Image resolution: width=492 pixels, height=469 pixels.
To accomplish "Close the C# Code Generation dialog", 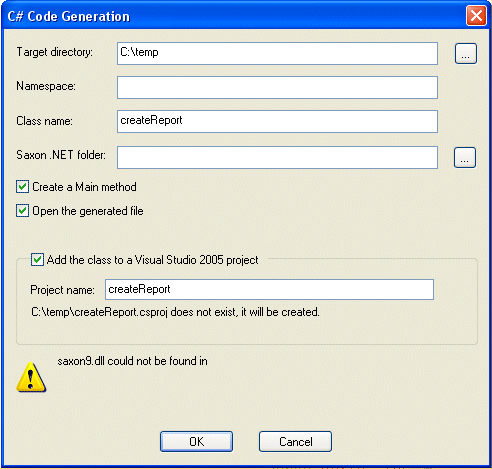I will click(x=476, y=16).
